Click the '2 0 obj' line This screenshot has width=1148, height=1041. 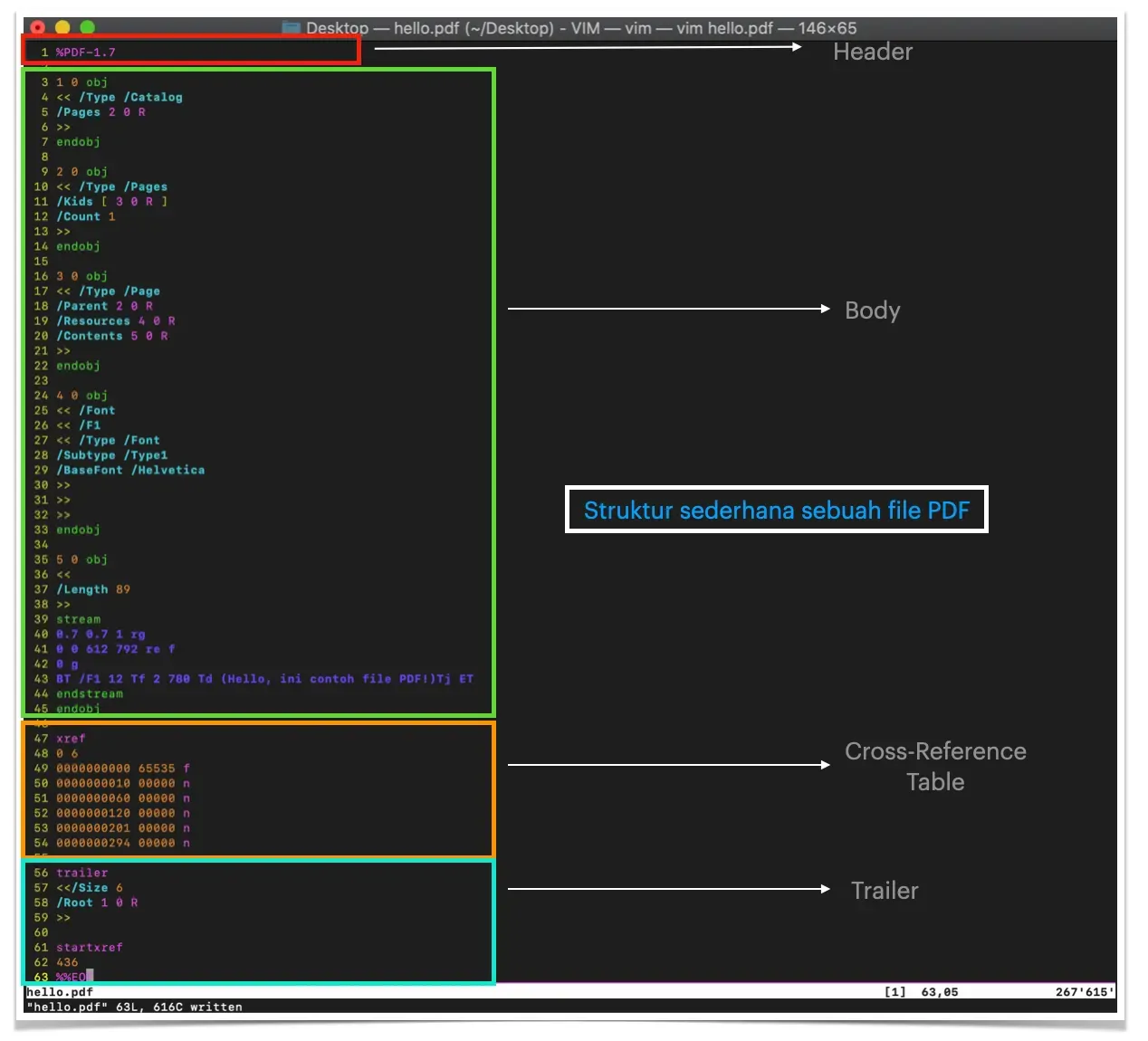[81, 172]
